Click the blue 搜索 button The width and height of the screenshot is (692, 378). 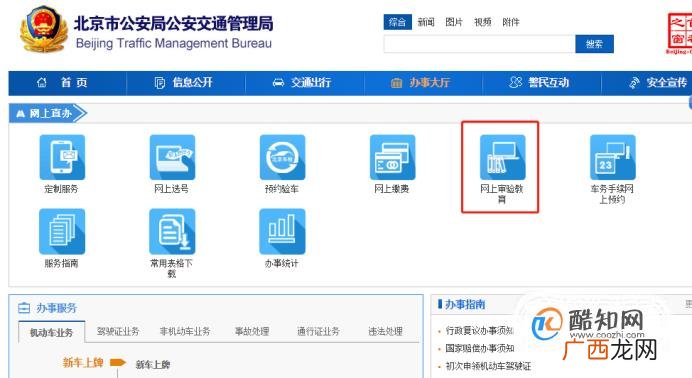click(594, 44)
